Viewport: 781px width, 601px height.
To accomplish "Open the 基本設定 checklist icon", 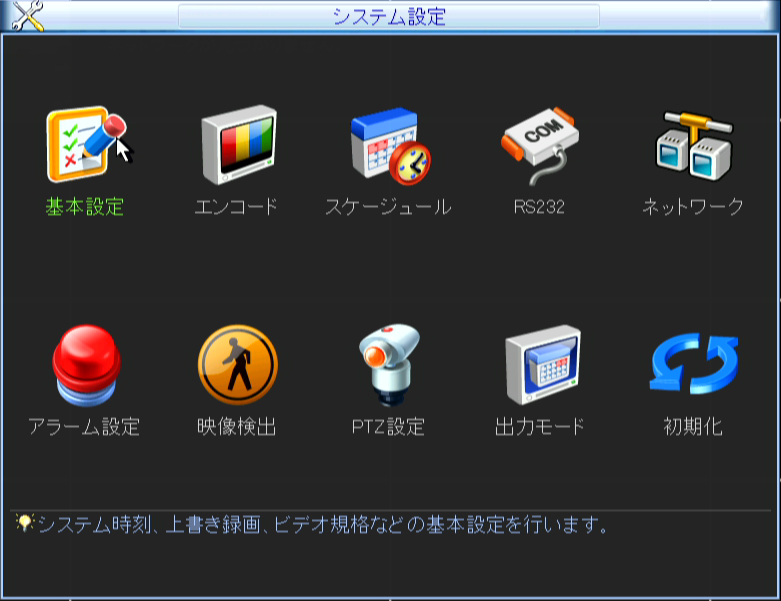I will (x=86, y=144).
